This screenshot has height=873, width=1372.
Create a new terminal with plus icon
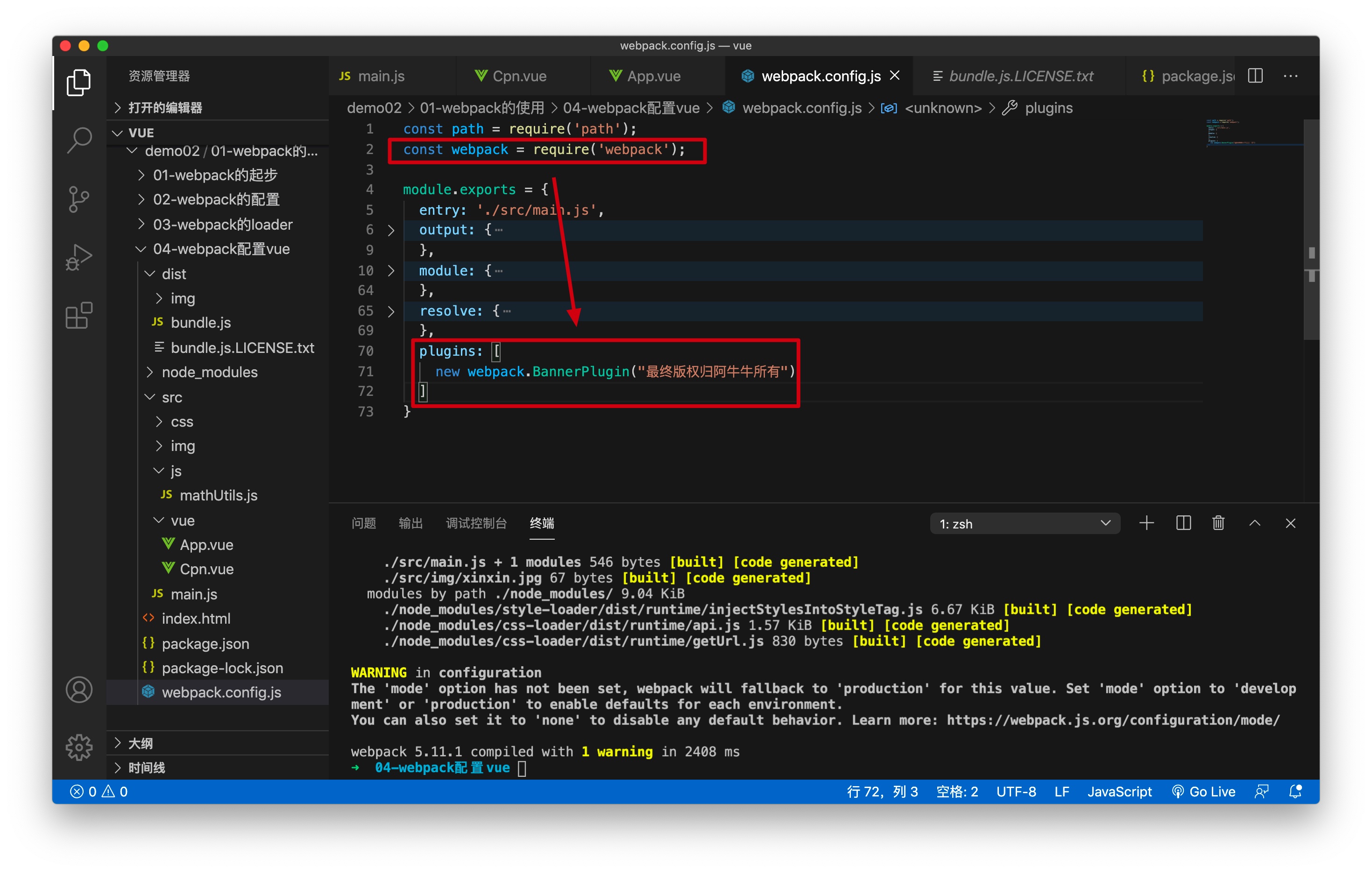(x=1146, y=523)
